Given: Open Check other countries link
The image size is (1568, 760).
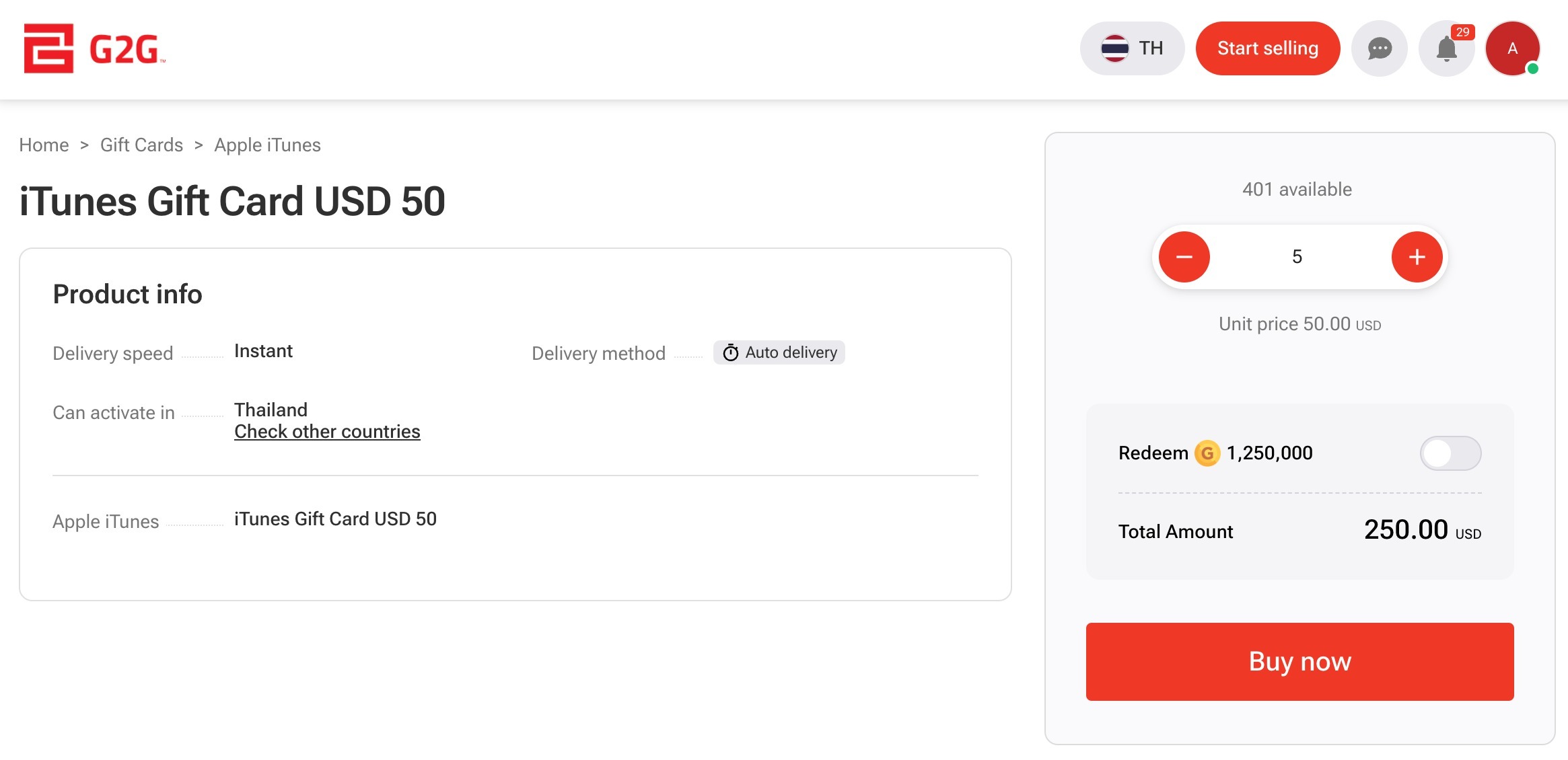Looking at the screenshot, I should pos(327,432).
